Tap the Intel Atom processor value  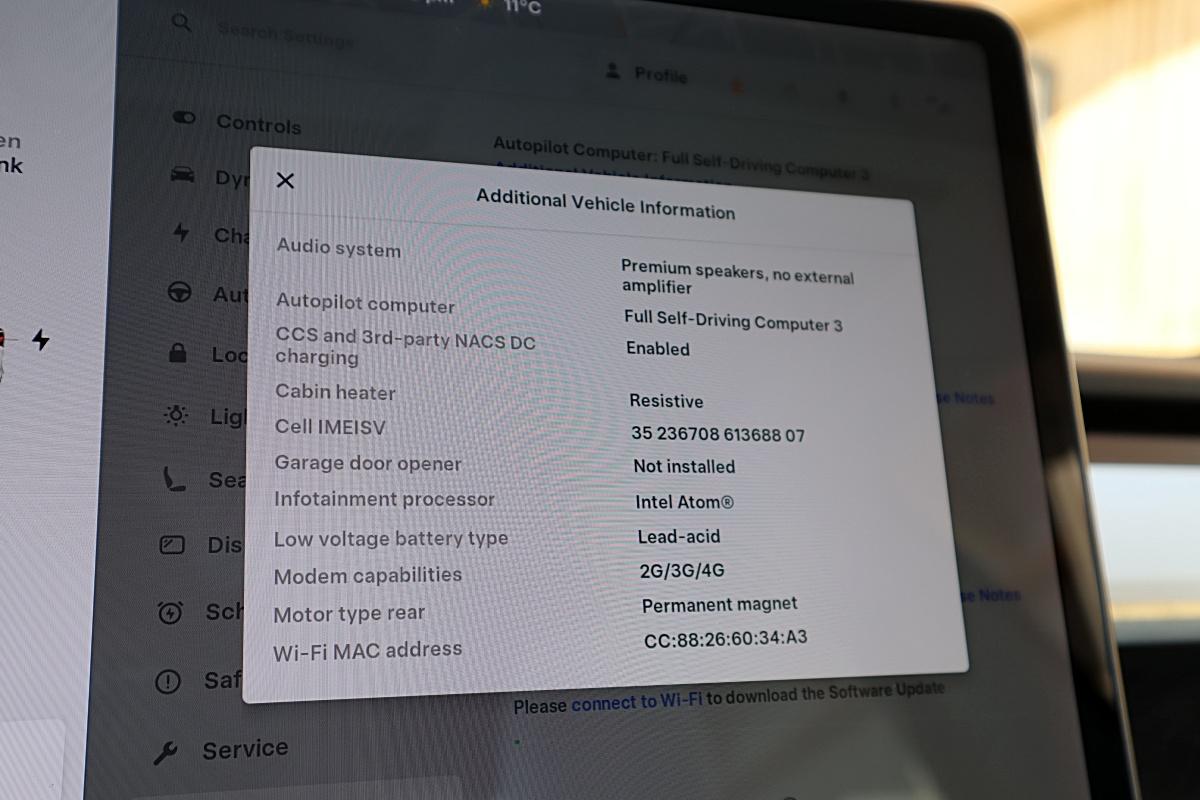(x=684, y=502)
